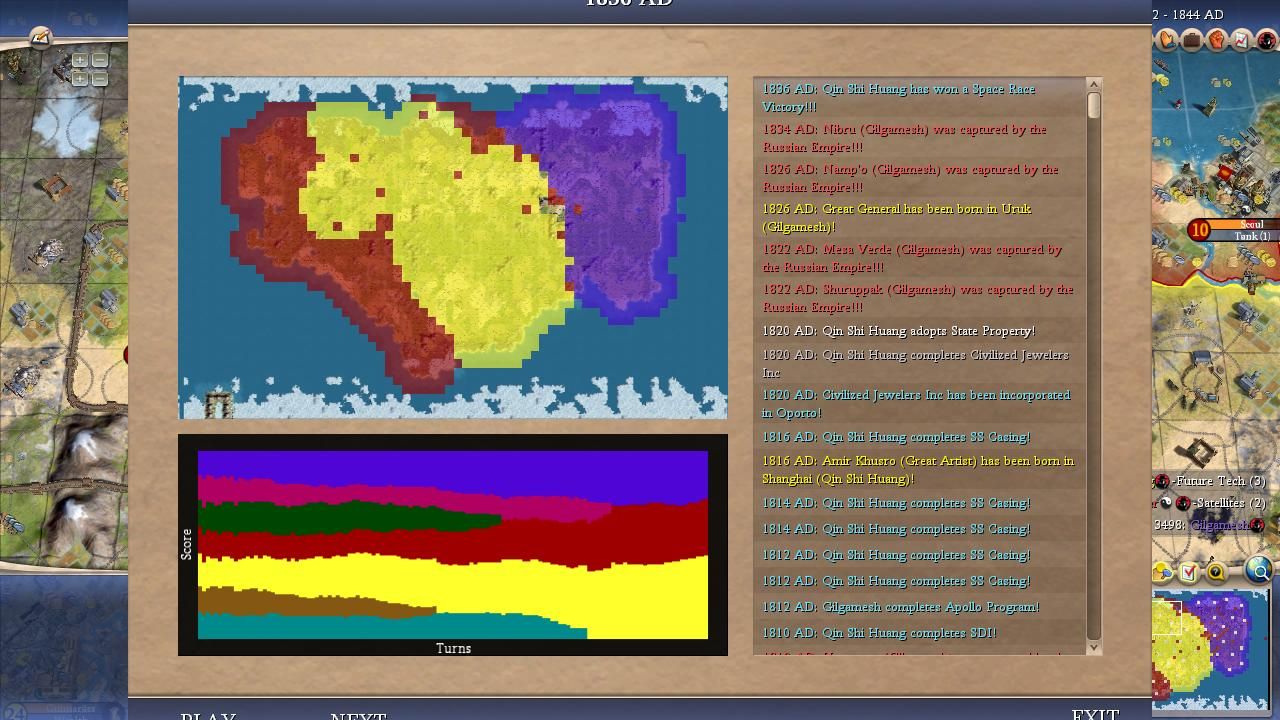
Task: Select the 1816 AD 'completes SS Casing' entry
Action: click(x=919, y=437)
